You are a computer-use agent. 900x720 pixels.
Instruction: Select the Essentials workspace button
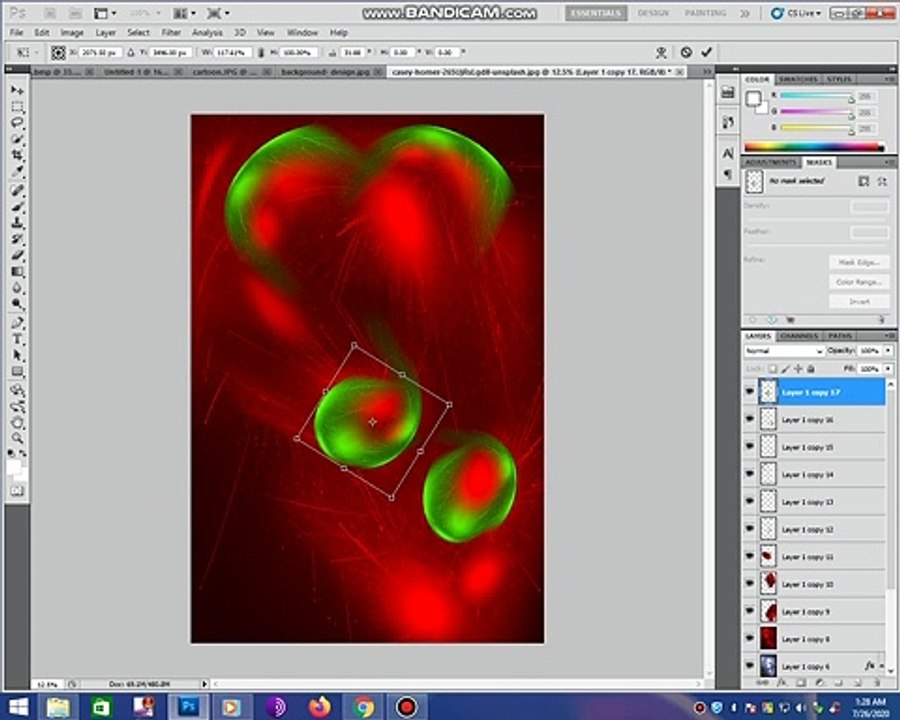596,13
